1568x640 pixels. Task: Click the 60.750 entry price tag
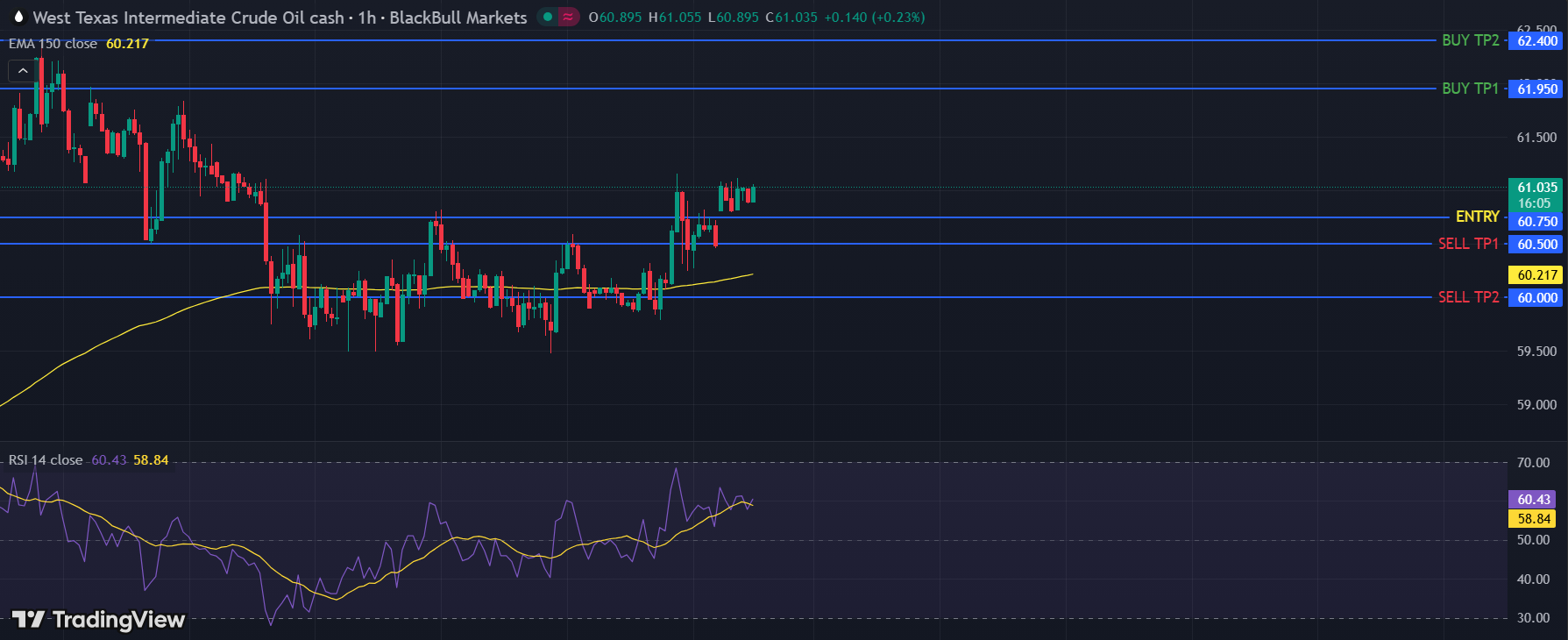pos(1536,222)
